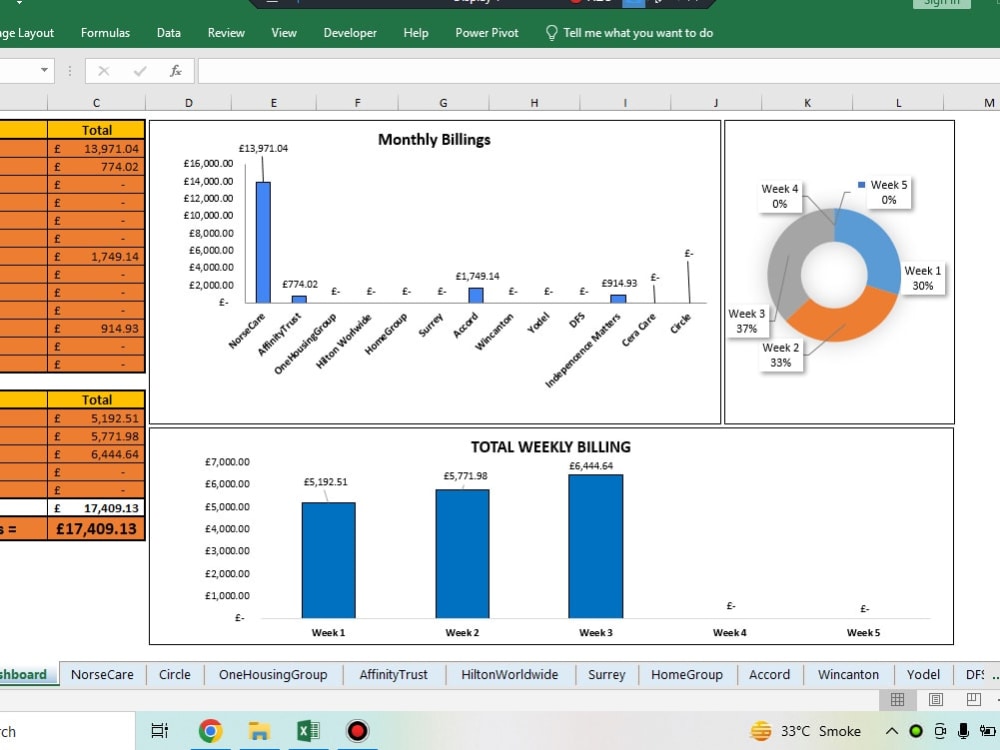Click the Tell me lightbulb icon
This screenshot has width=1000, height=750.
point(552,33)
